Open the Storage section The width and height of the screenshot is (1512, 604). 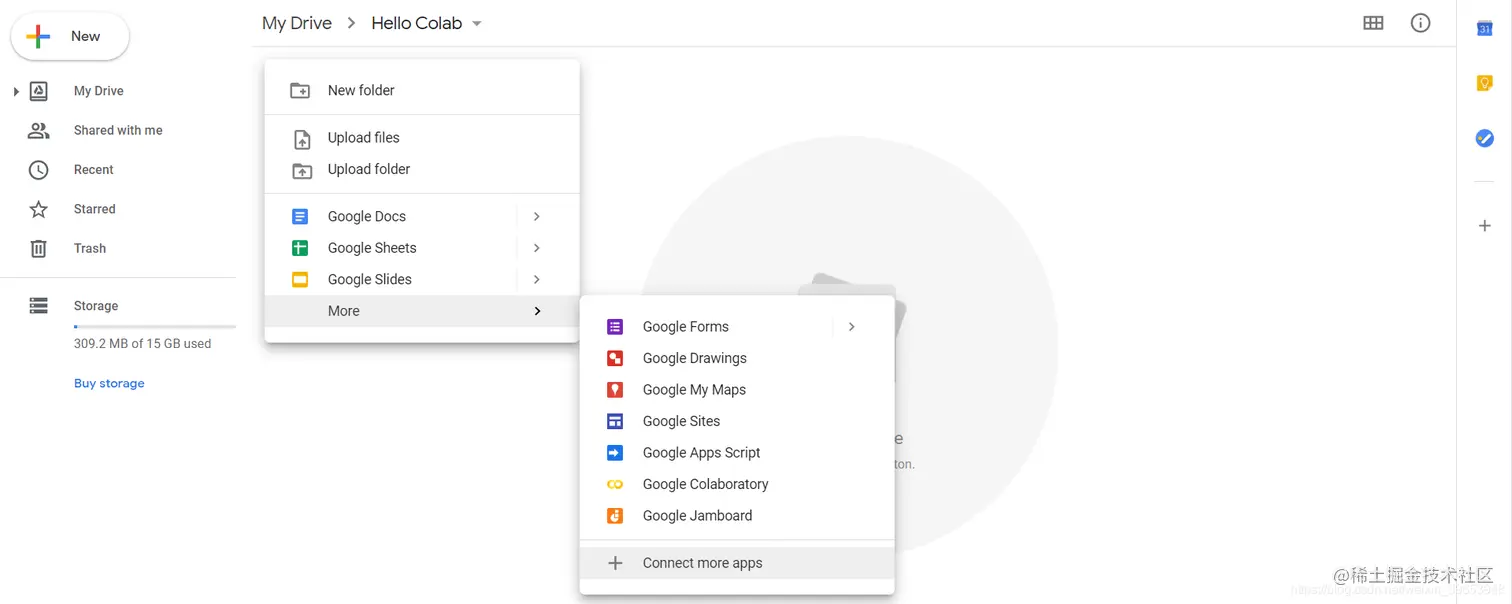[96, 306]
